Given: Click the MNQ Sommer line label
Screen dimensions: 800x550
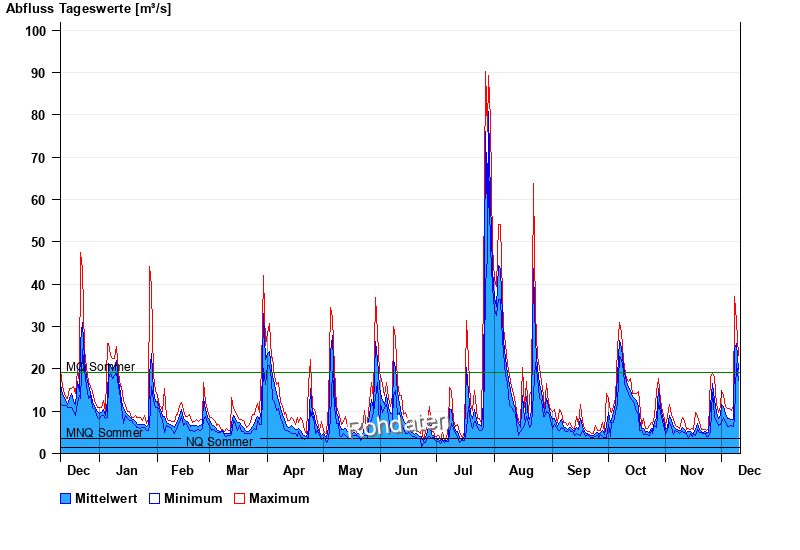Looking at the screenshot, I should coord(104,433).
